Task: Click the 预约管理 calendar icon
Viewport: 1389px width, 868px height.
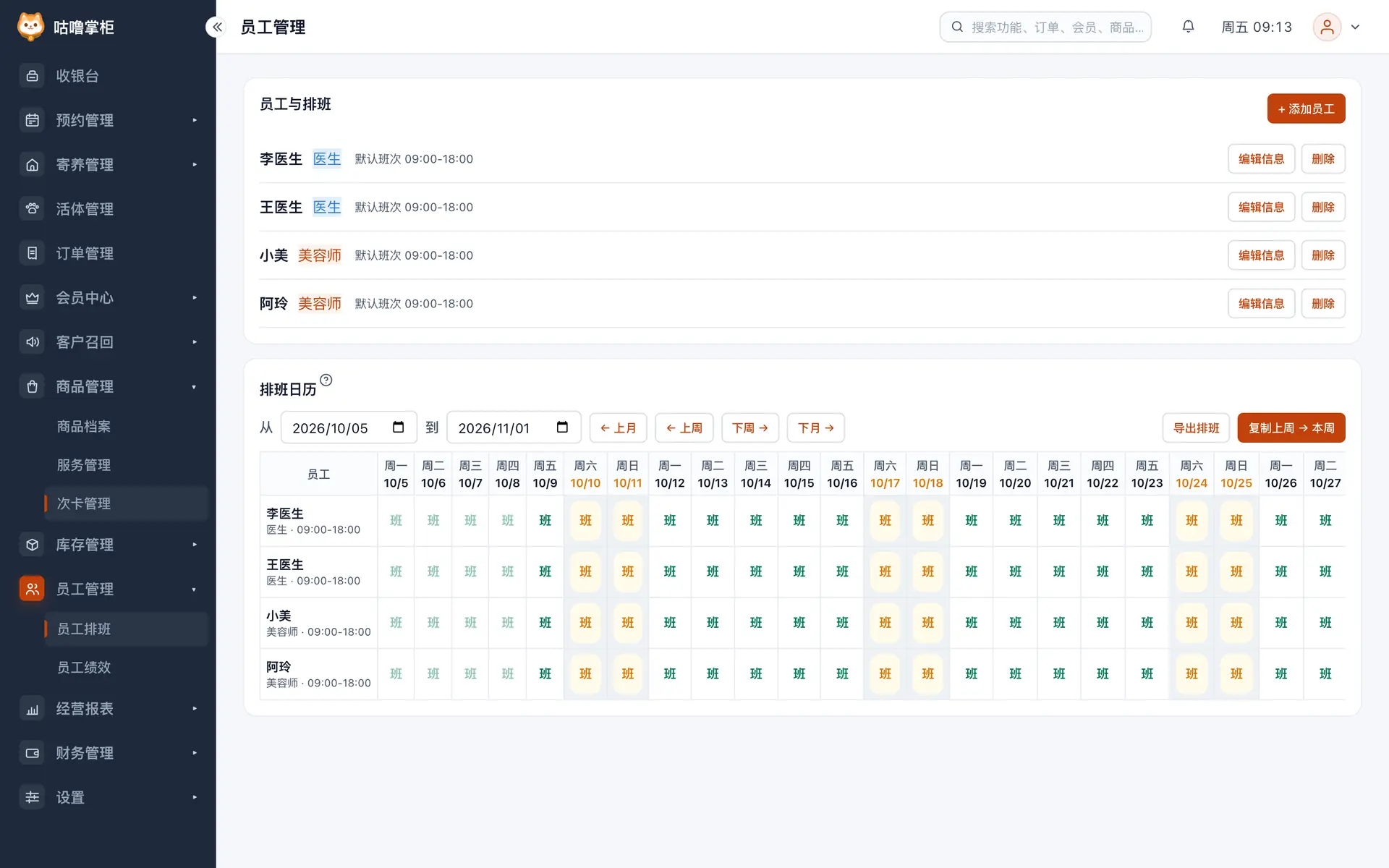Action: coord(32,120)
